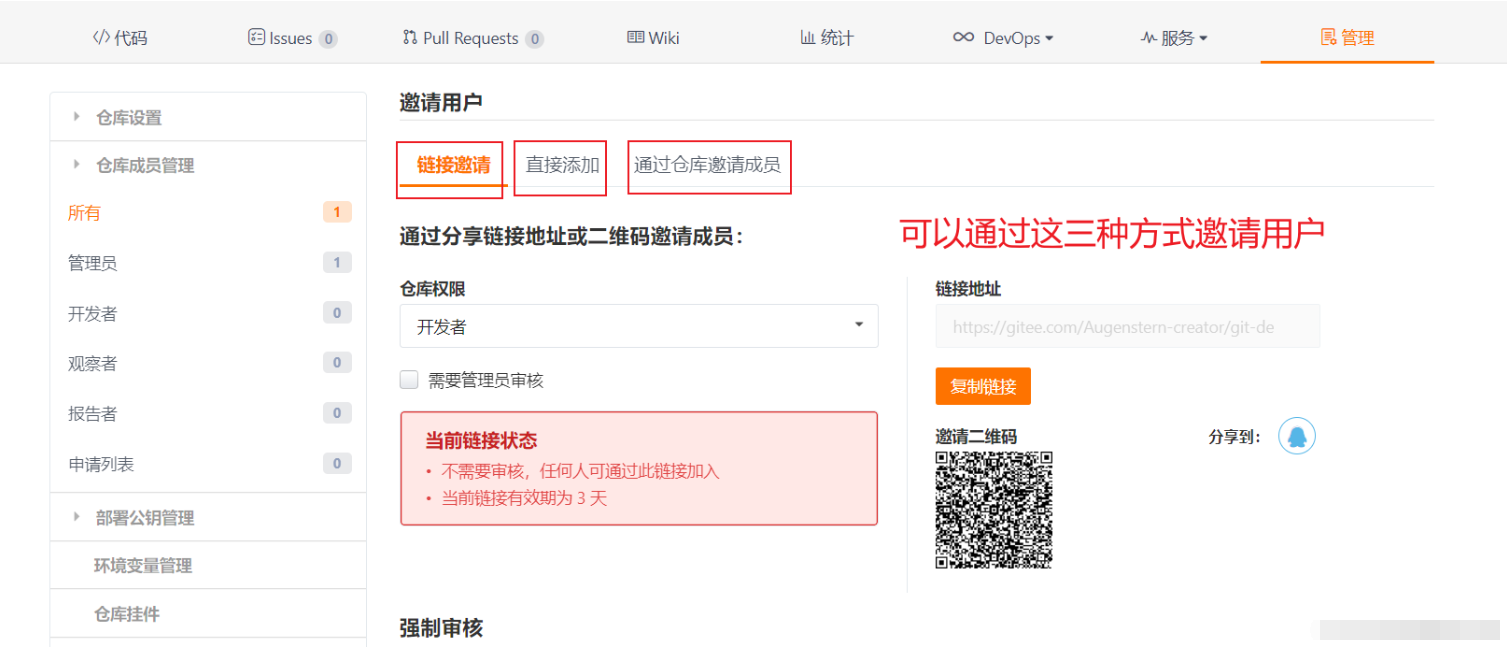Open the DevOps dropdown menu

click(x=1003, y=38)
